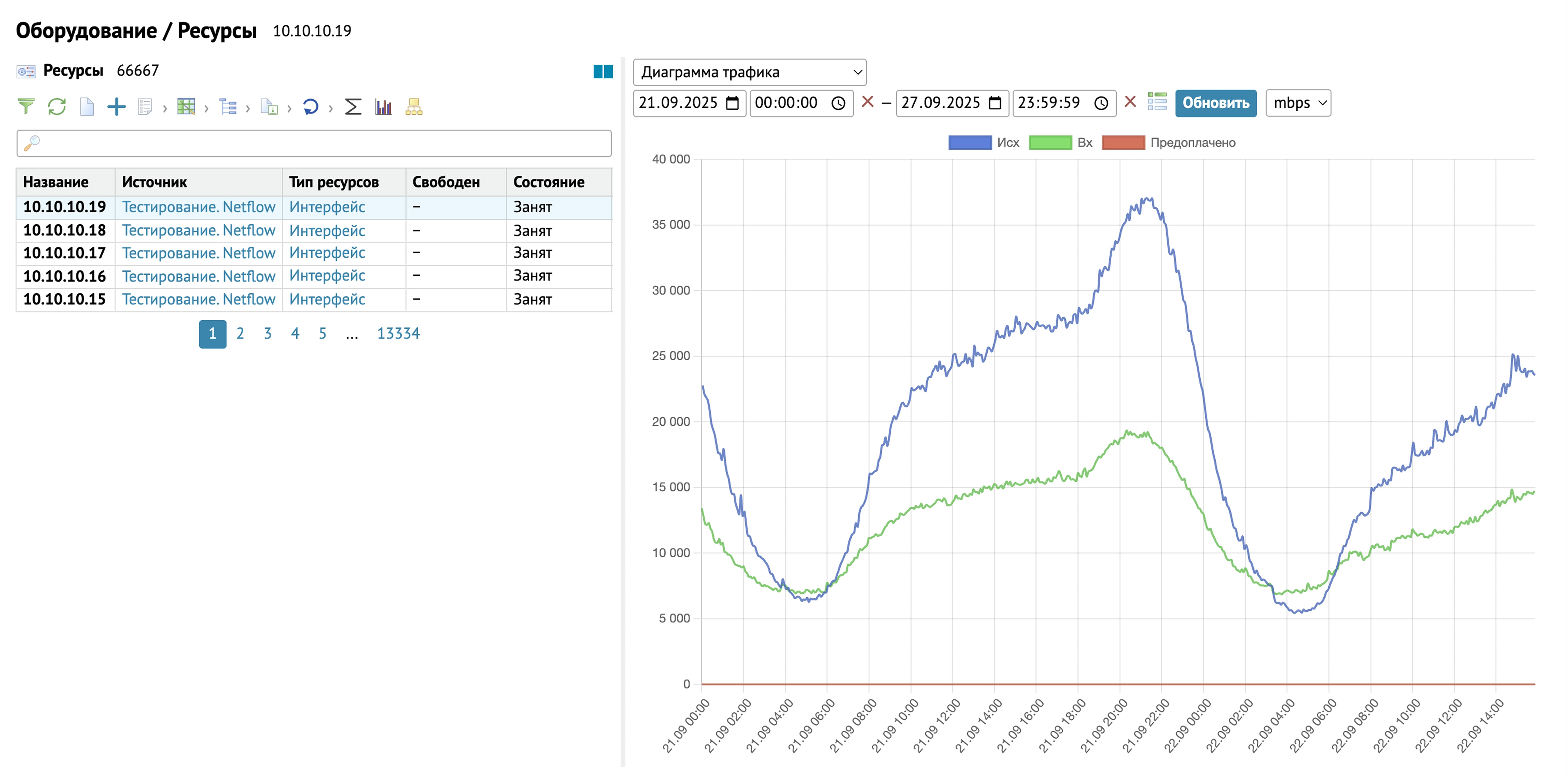Image resolution: width=1568 pixels, height=775 pixels.
Task: Go to page 3 of resources
Action: (x=267, y=334)
